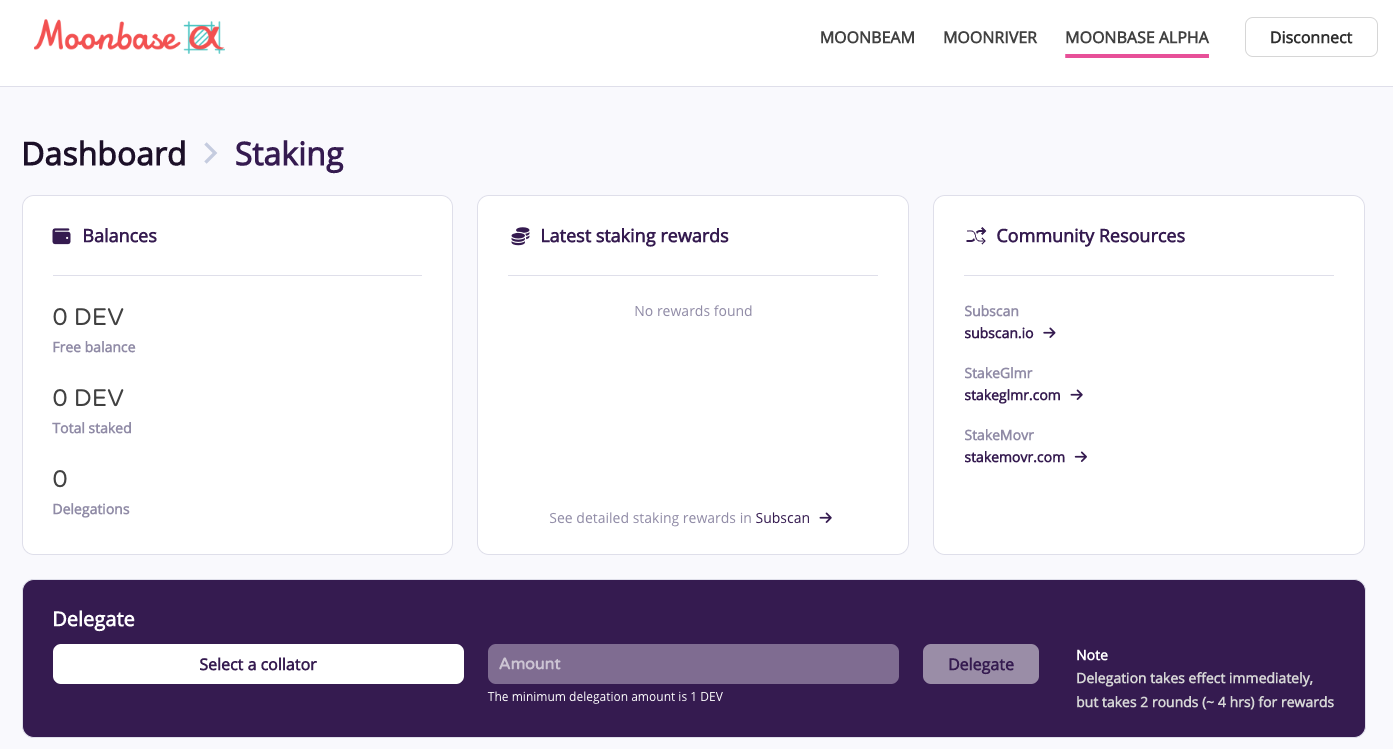Screen dimensions: 1393x749
Task: Click the Delegations label
Action: 91,509
